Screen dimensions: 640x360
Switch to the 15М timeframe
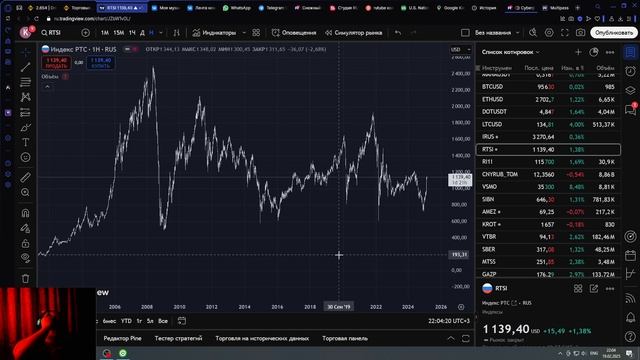(x=118, y=33)
